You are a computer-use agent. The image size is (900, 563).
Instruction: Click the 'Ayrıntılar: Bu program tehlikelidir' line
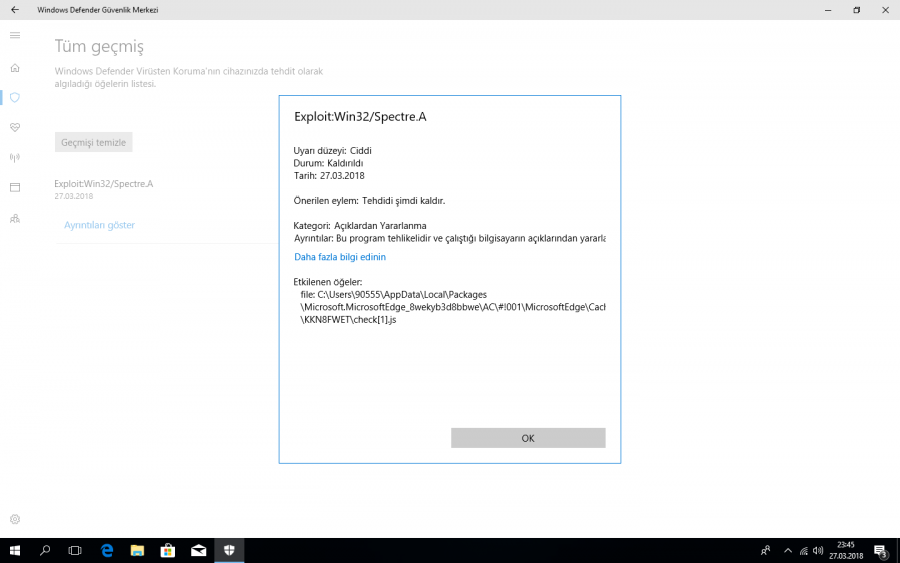click(x=449, y=238)
